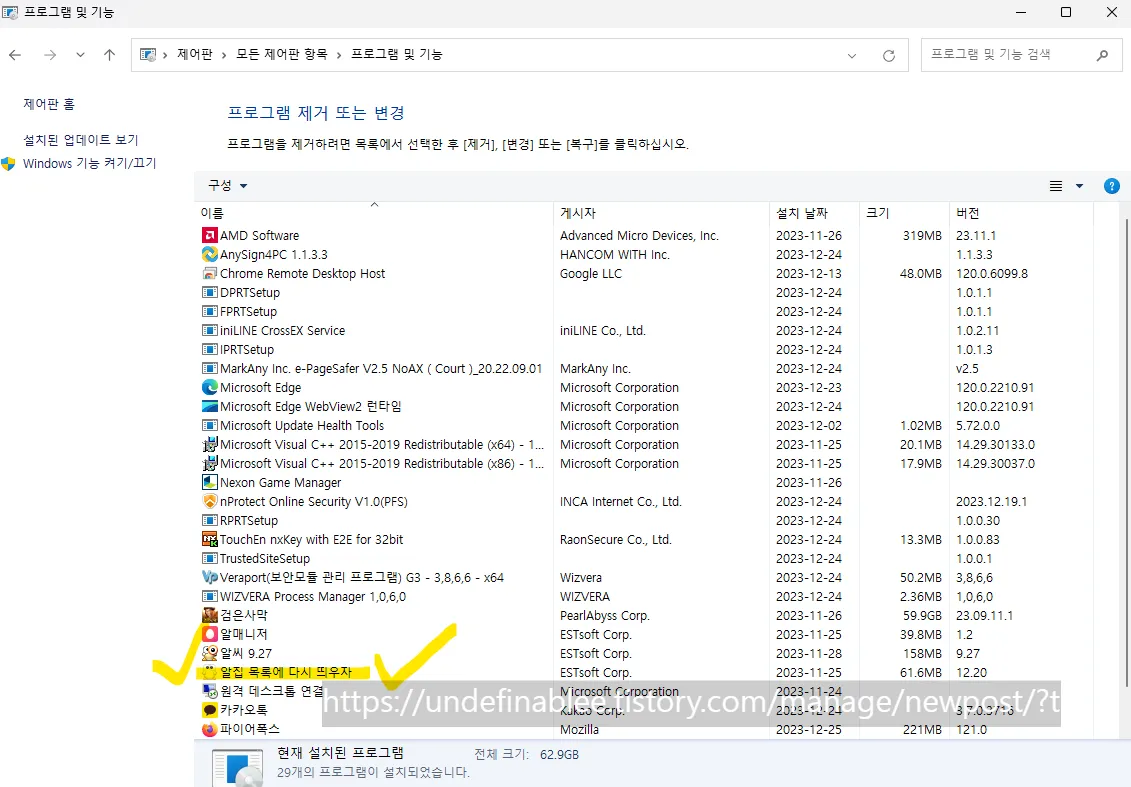Click the Microsoft Edge WebView2 icon
The image size is (1131, 787).
click(209, 406)
